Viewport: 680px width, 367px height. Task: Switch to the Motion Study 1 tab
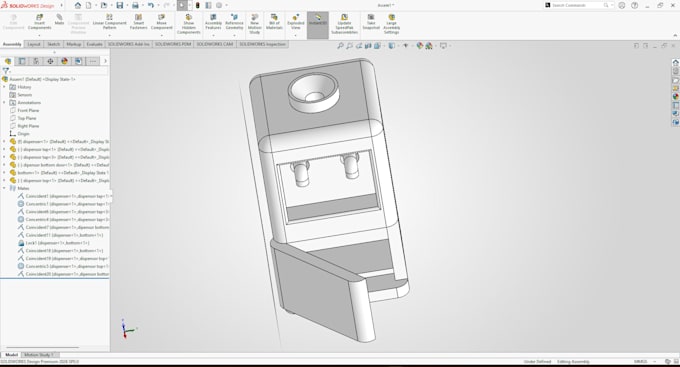point(39,355)
